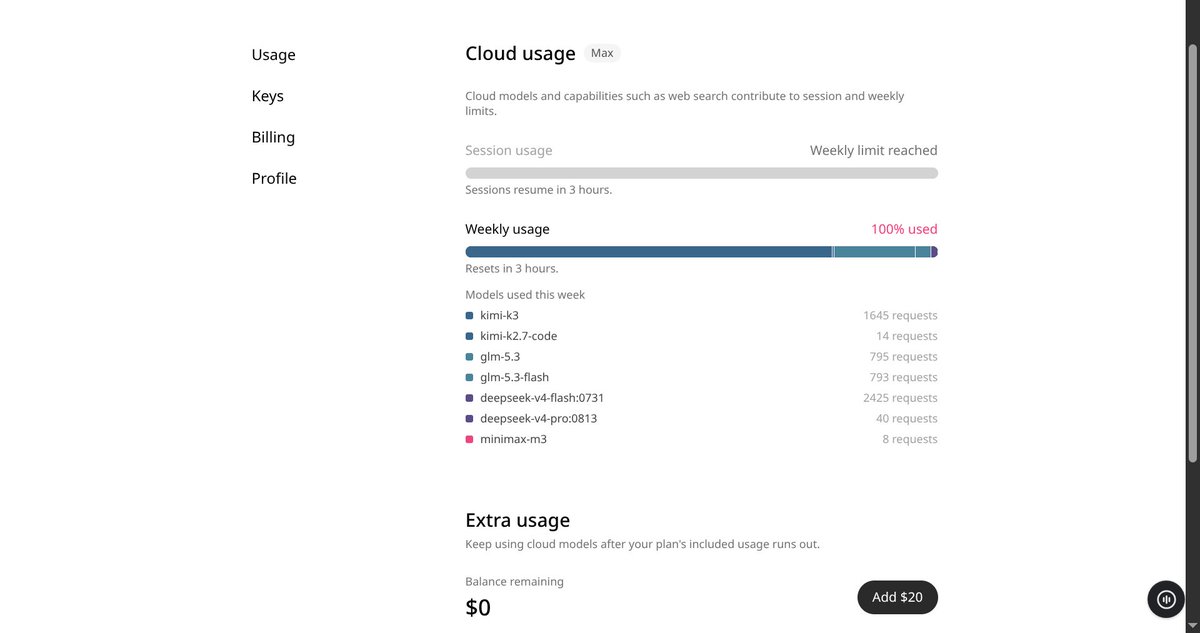Screen dimensions: 1200x633
Task: Click the 8 requests count
Action: click(910, 439)
